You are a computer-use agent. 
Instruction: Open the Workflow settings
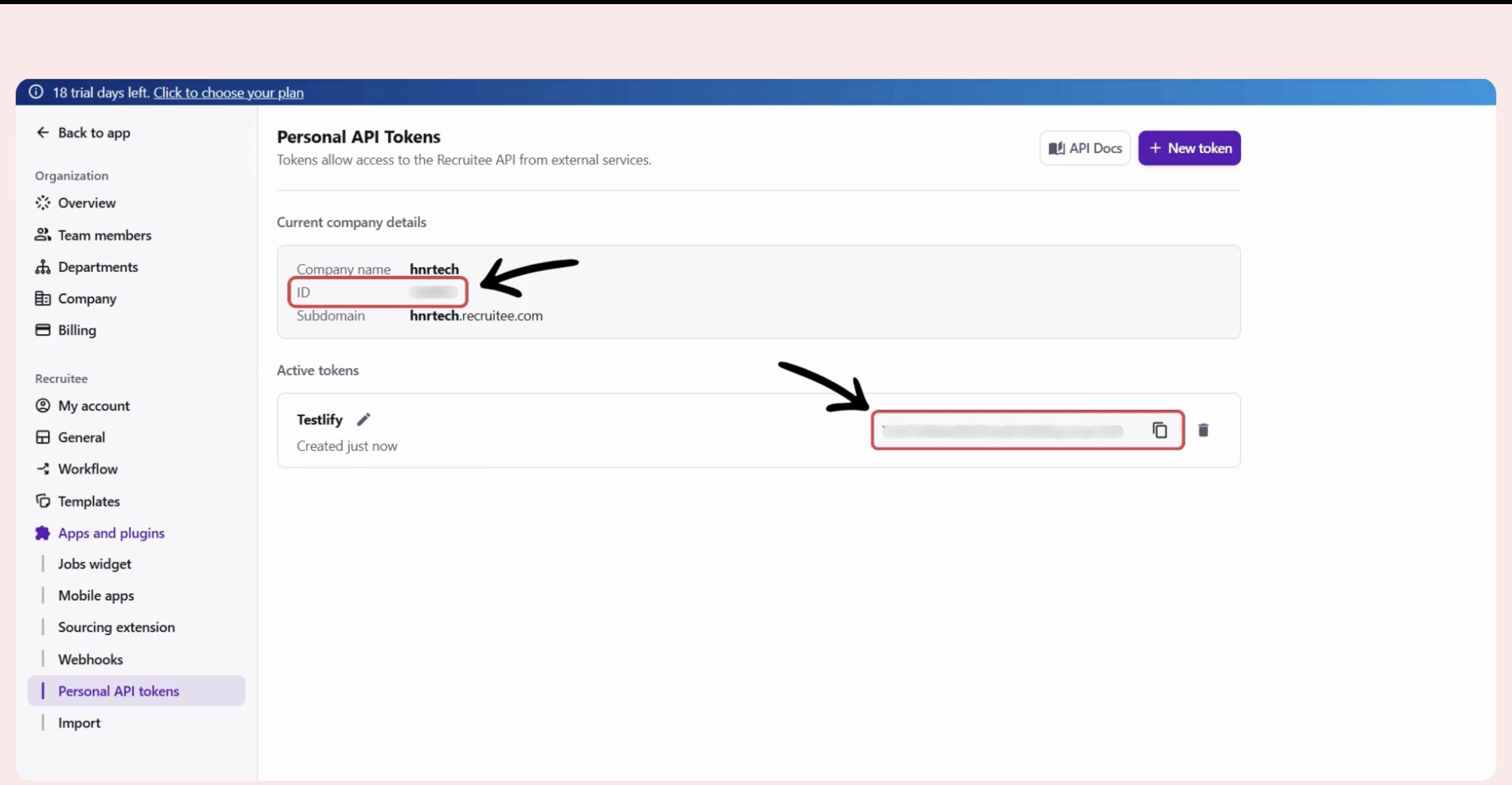pos(87,469)
